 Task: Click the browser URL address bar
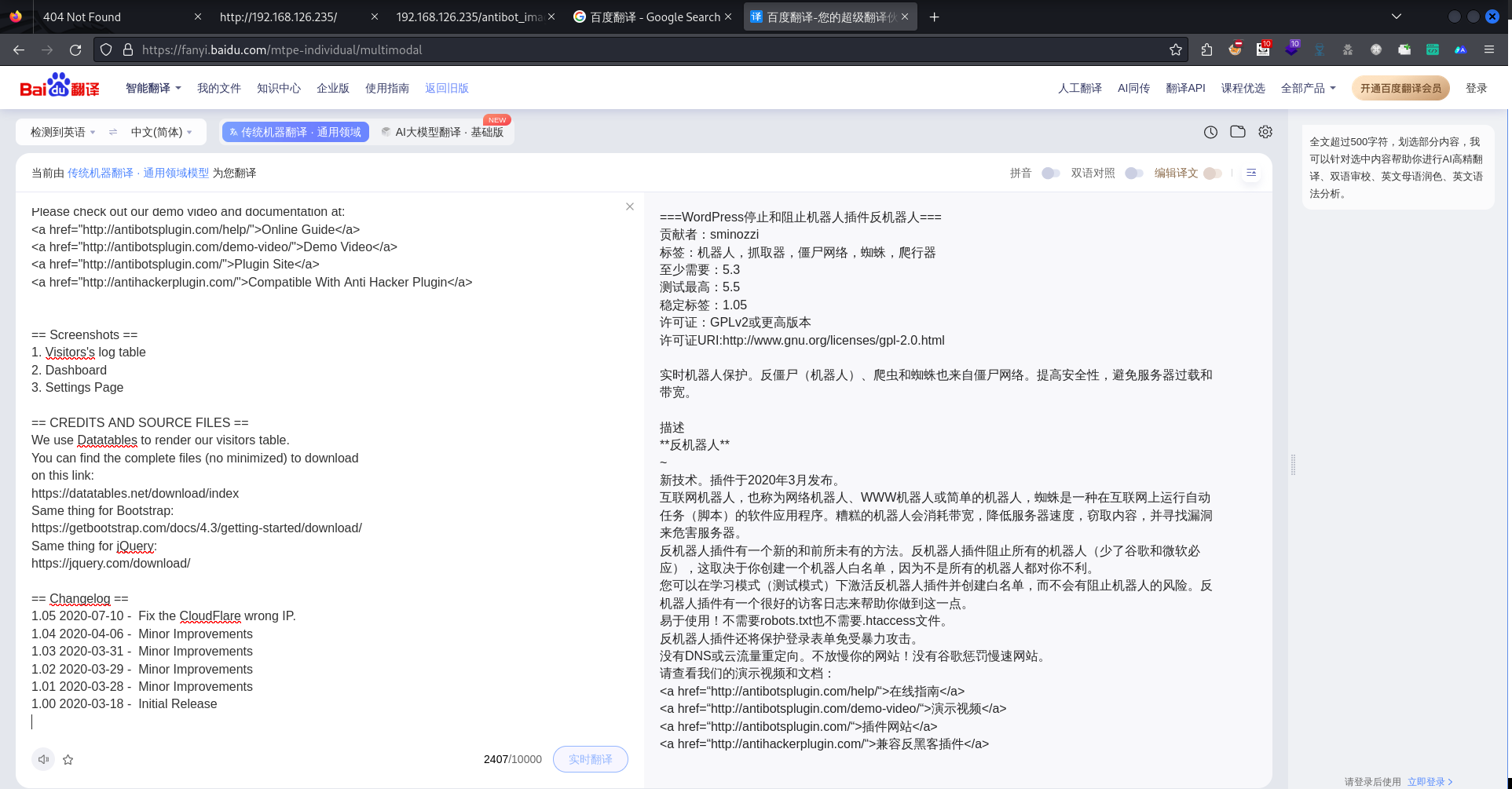coord(640,49)
